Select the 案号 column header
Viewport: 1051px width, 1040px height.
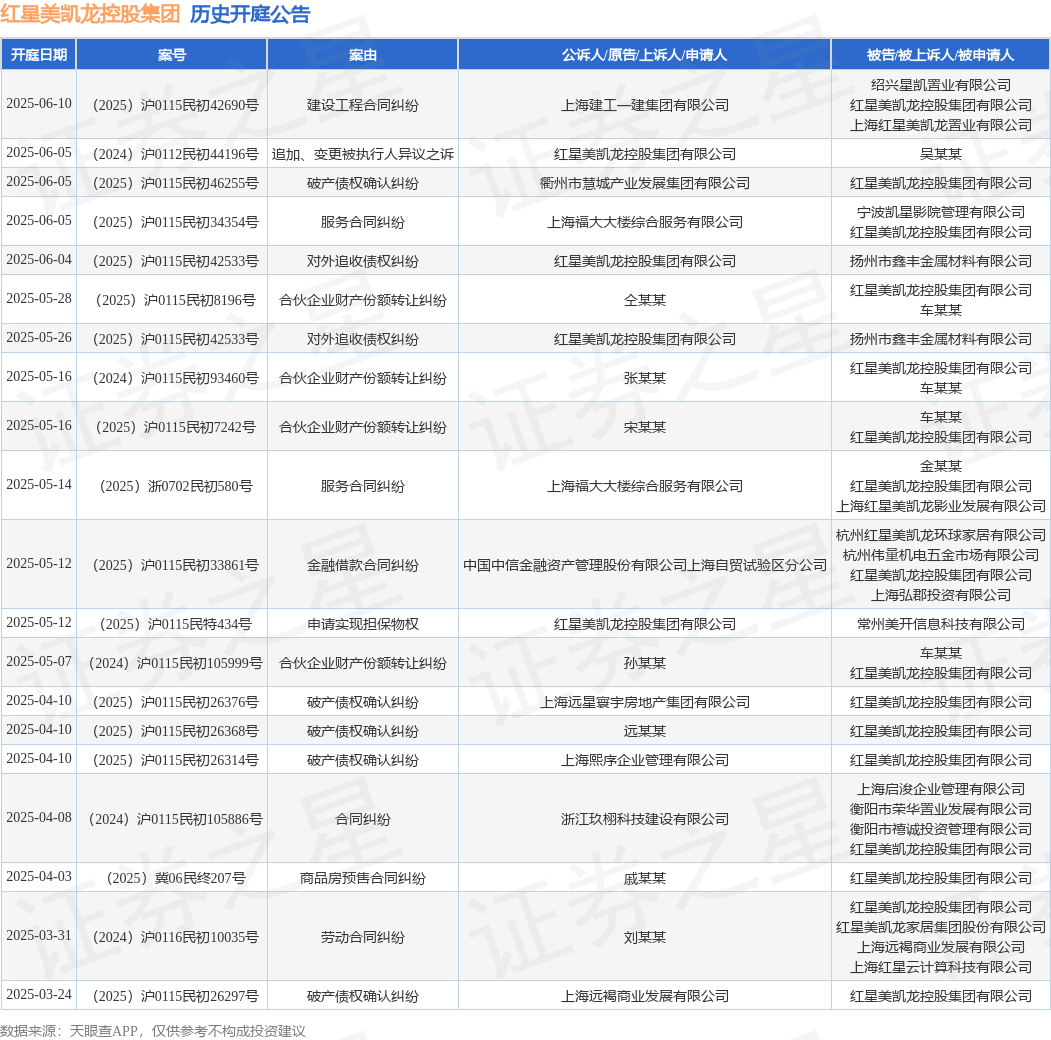(172, 55)
